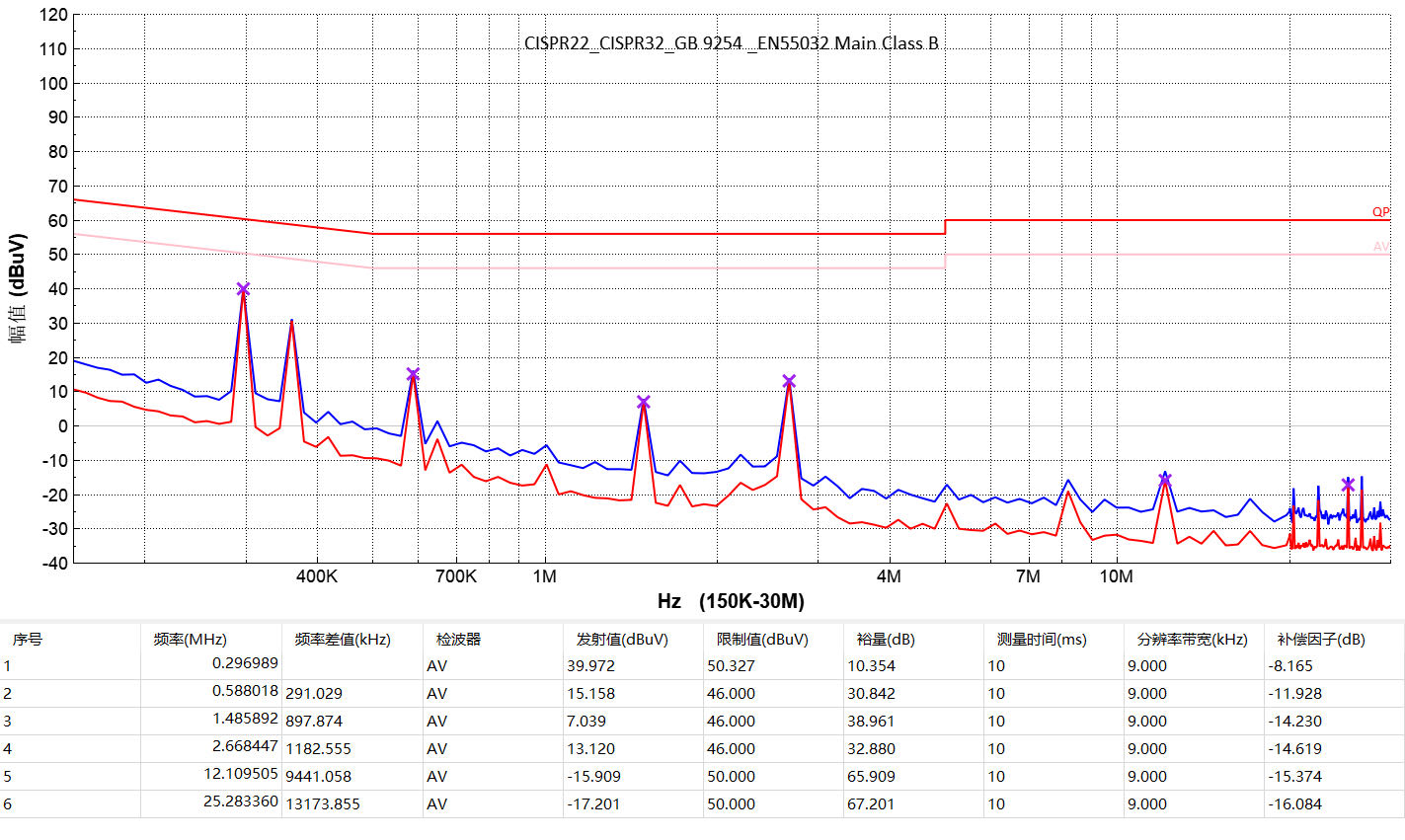Select the 检波器 column header

(458, 639)
